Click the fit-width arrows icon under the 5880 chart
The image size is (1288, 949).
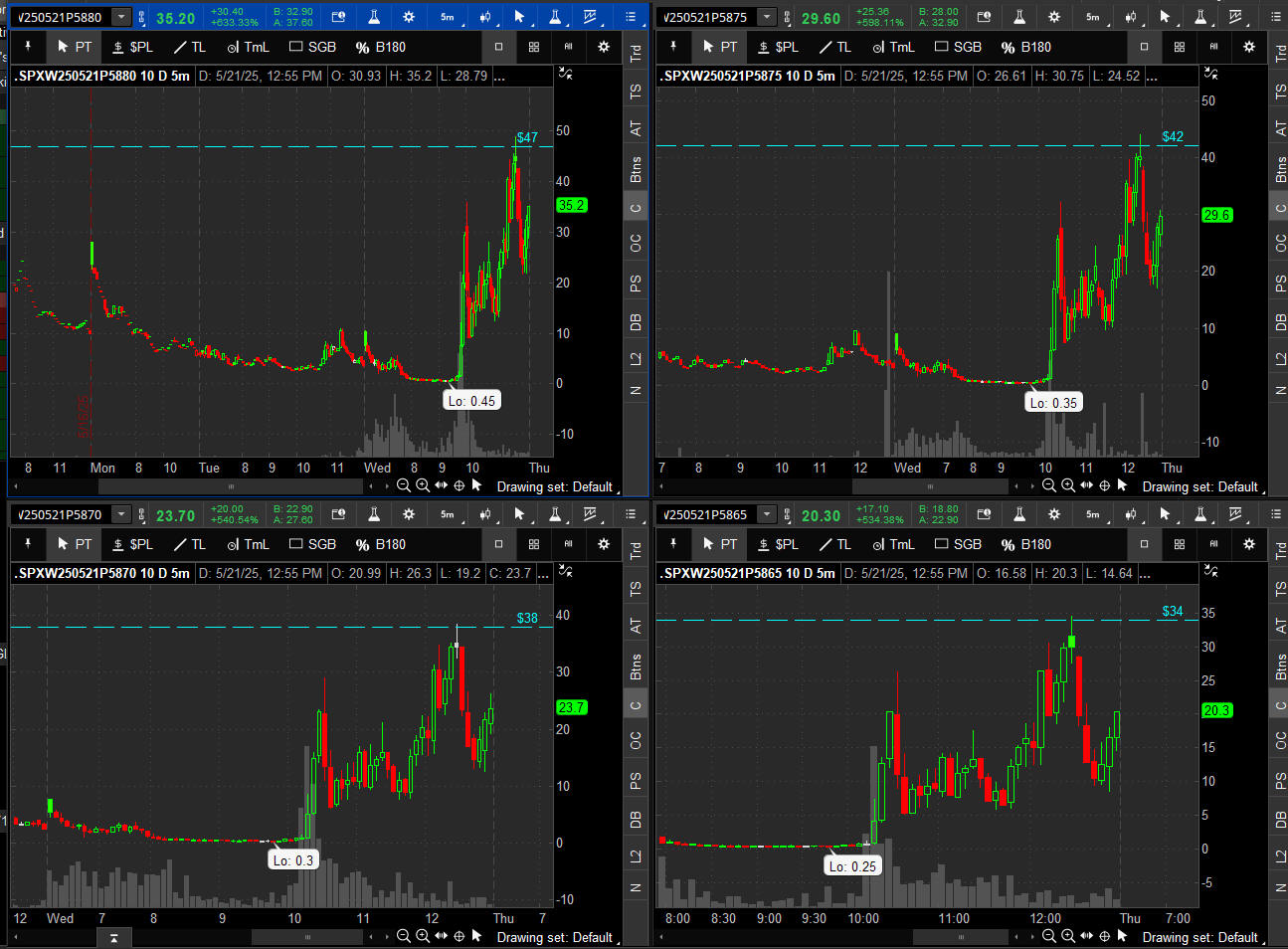coord(441,485)
